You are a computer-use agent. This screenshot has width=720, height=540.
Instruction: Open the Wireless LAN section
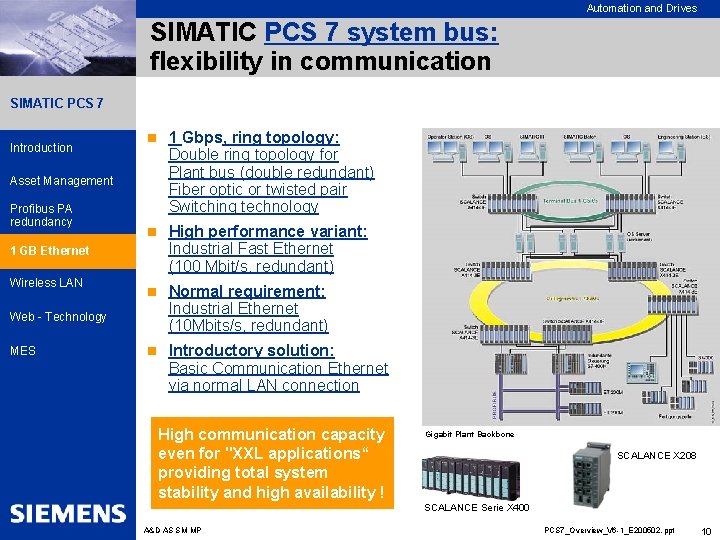click(x=46, y=283)
